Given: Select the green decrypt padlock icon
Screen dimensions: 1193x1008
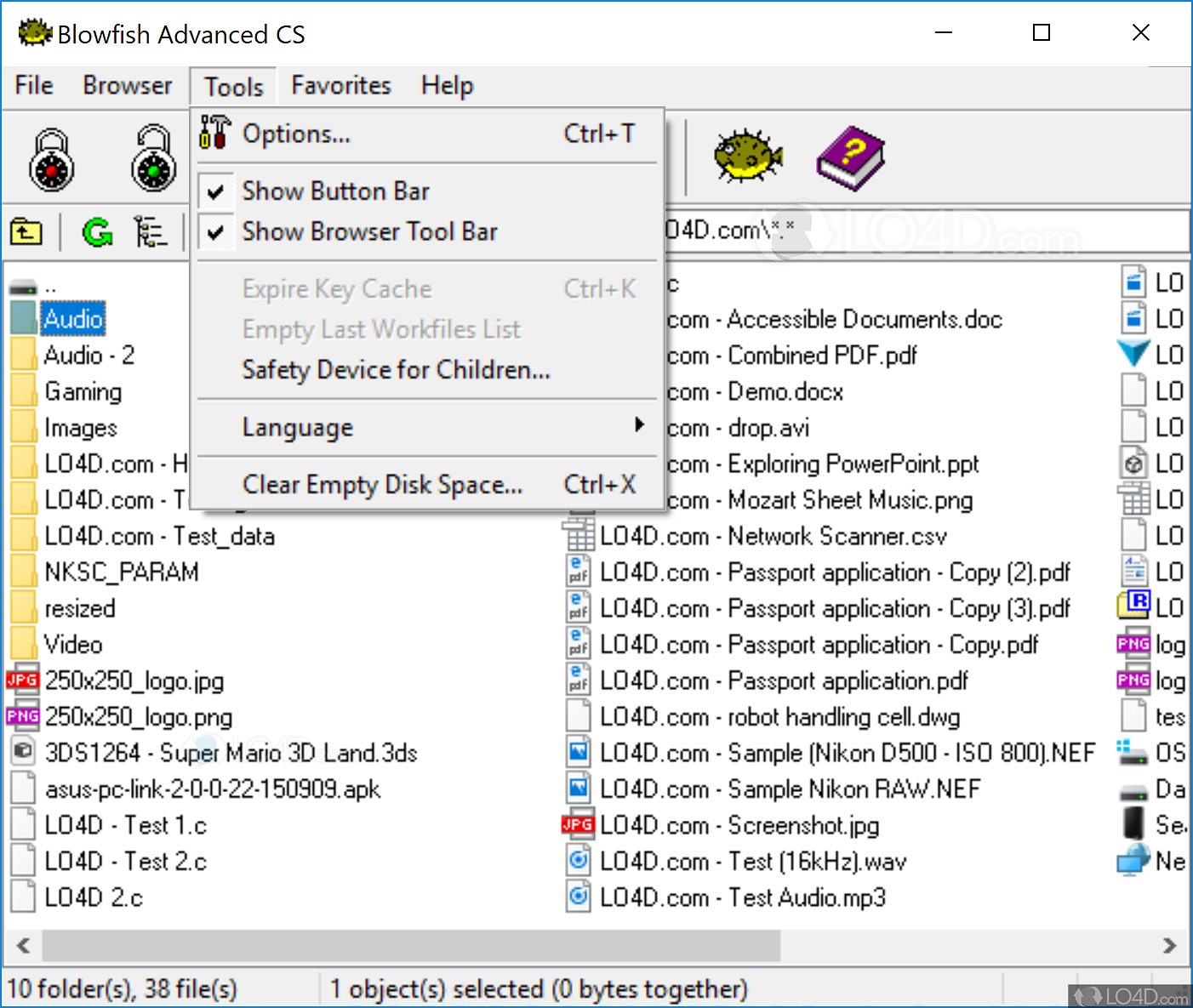Looking at the screenshot, I should tap(152, 158).
